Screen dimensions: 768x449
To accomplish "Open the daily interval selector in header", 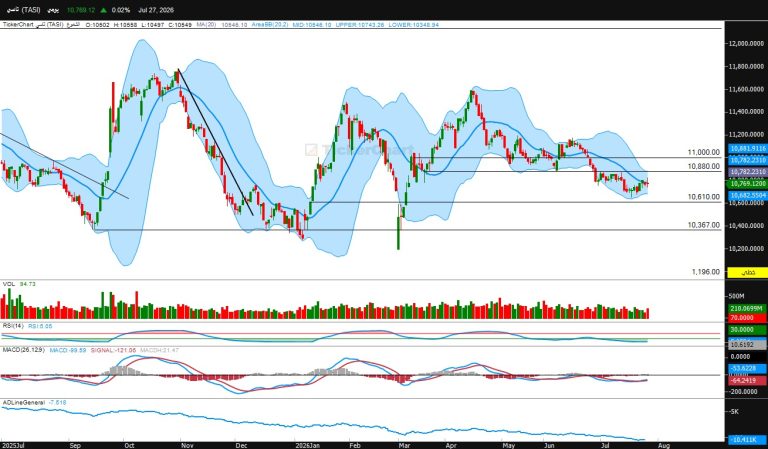I will 53,10.
